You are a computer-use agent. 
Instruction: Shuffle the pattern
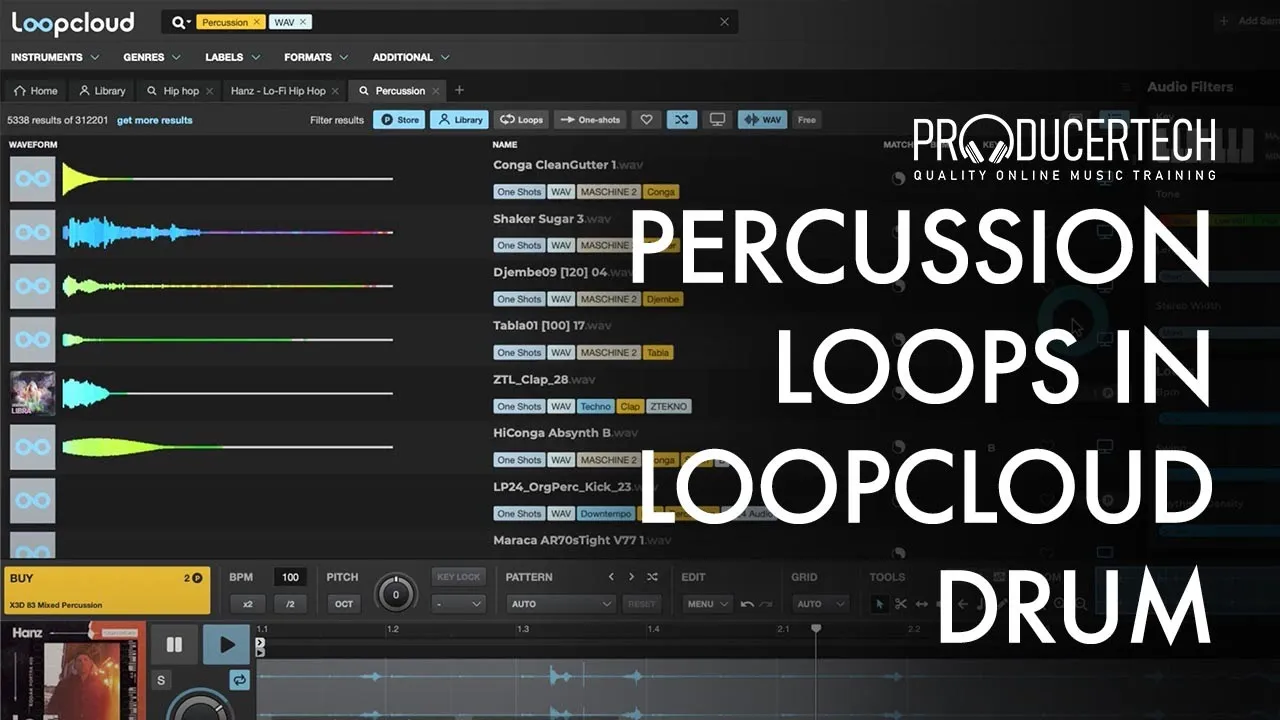tap(652, 577)
